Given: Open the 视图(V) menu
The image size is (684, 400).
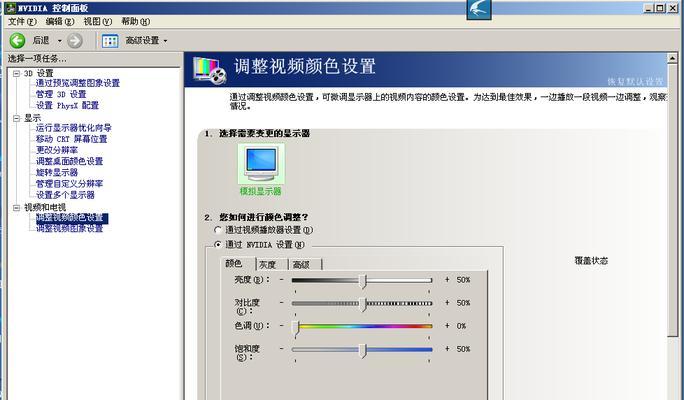Looking at the screenshot, I should click(98, 21).
